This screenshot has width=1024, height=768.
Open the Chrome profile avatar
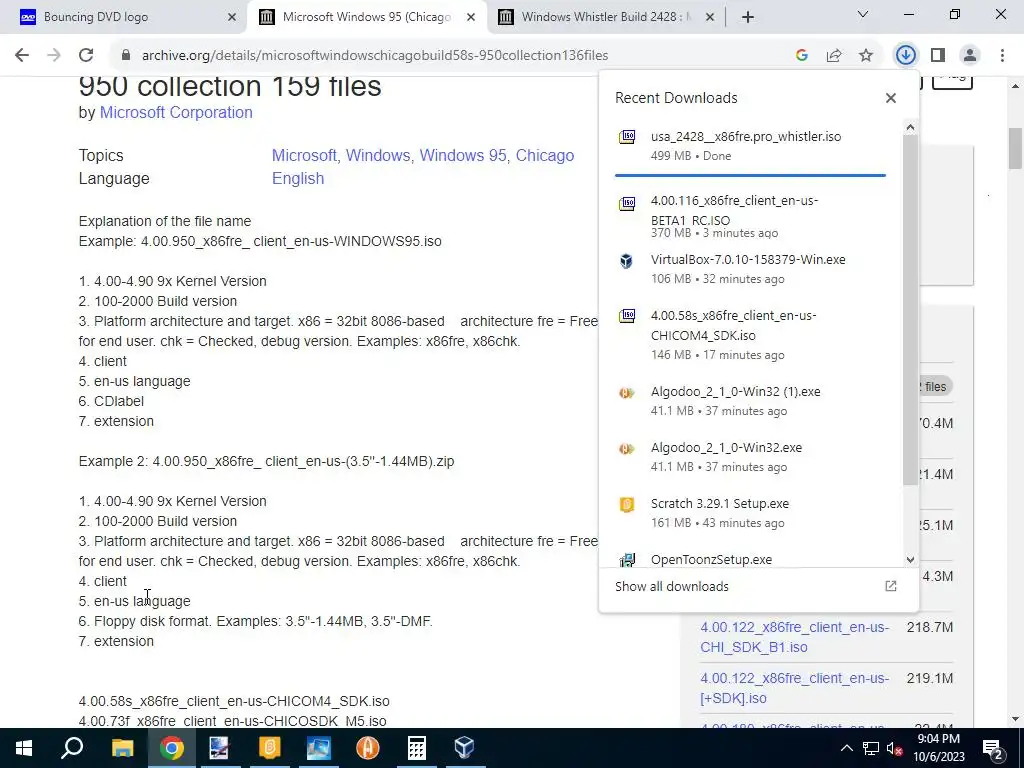pyautogui.click(x=970, y=56)
